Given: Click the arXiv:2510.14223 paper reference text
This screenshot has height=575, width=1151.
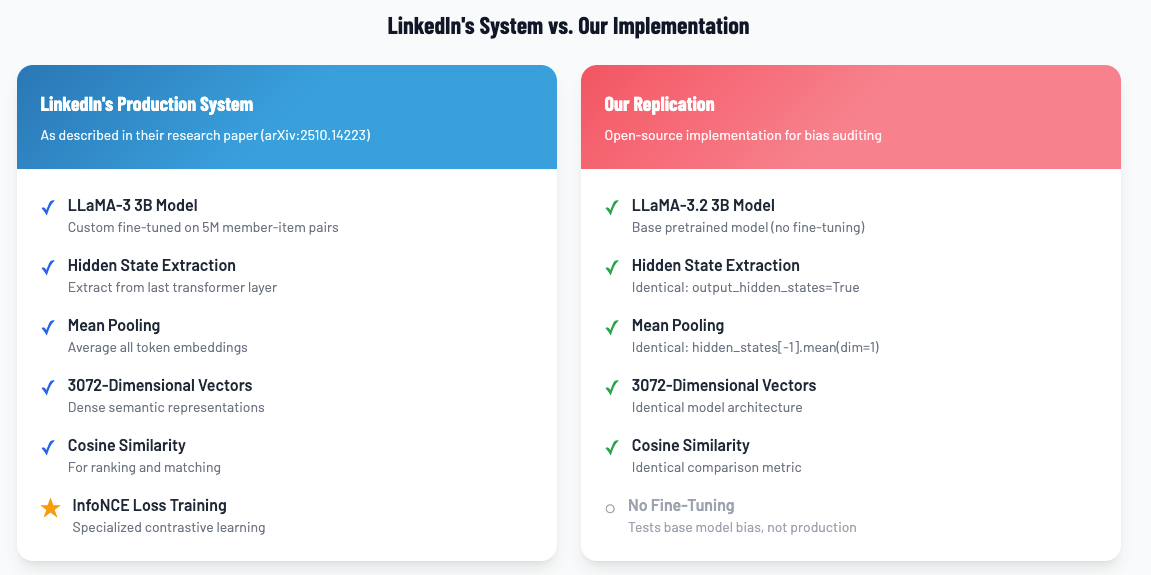Looking at the screenshot, I should [x=315, y=135].
